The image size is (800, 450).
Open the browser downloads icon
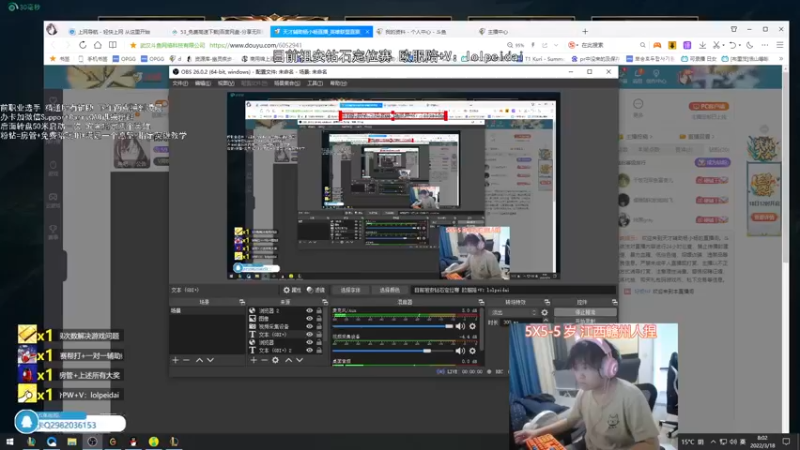(702, 45)
